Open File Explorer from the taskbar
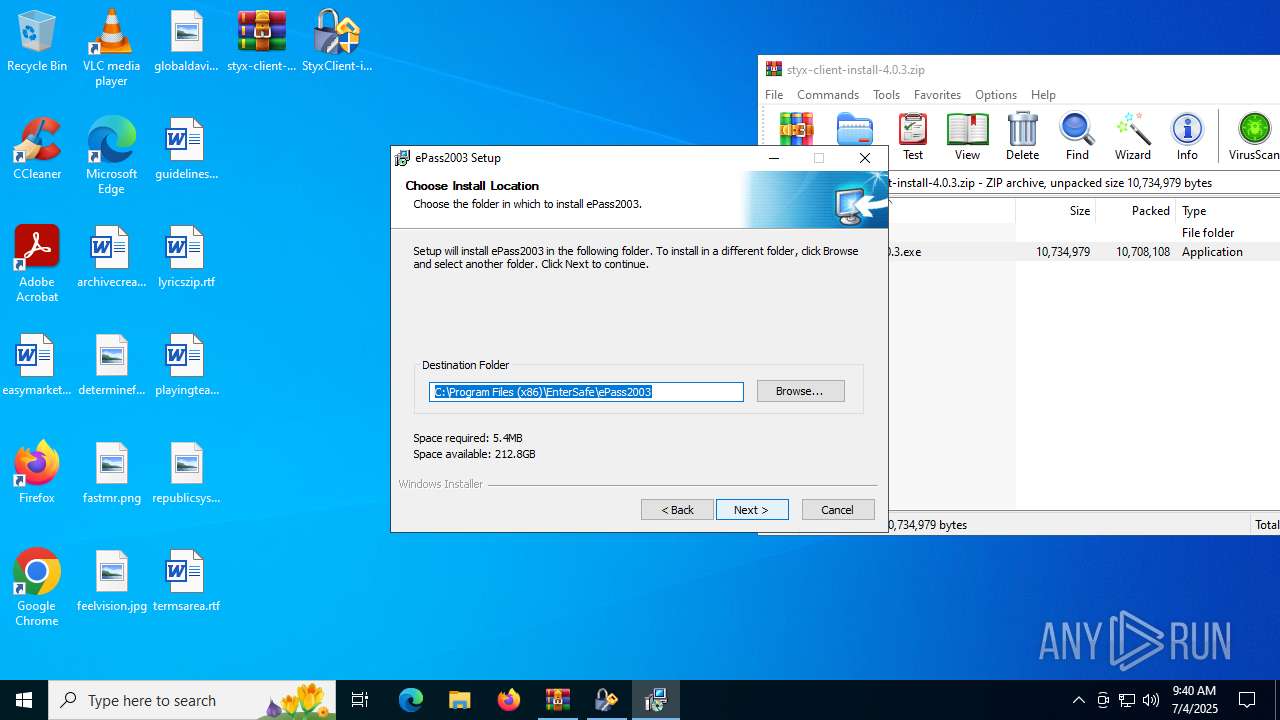Screen dimensions: 1280x720 tap(459, 700)
